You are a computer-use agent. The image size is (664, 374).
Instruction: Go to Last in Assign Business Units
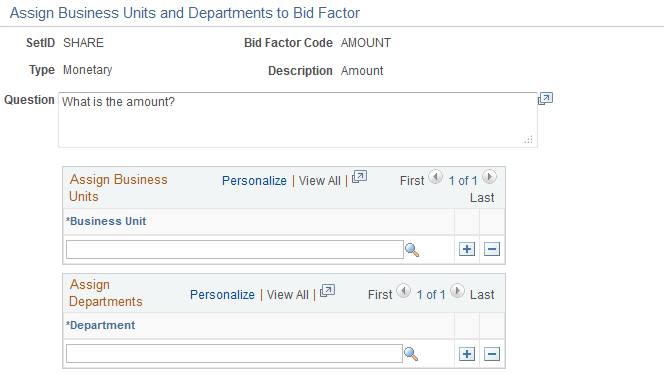click(482, 198)
